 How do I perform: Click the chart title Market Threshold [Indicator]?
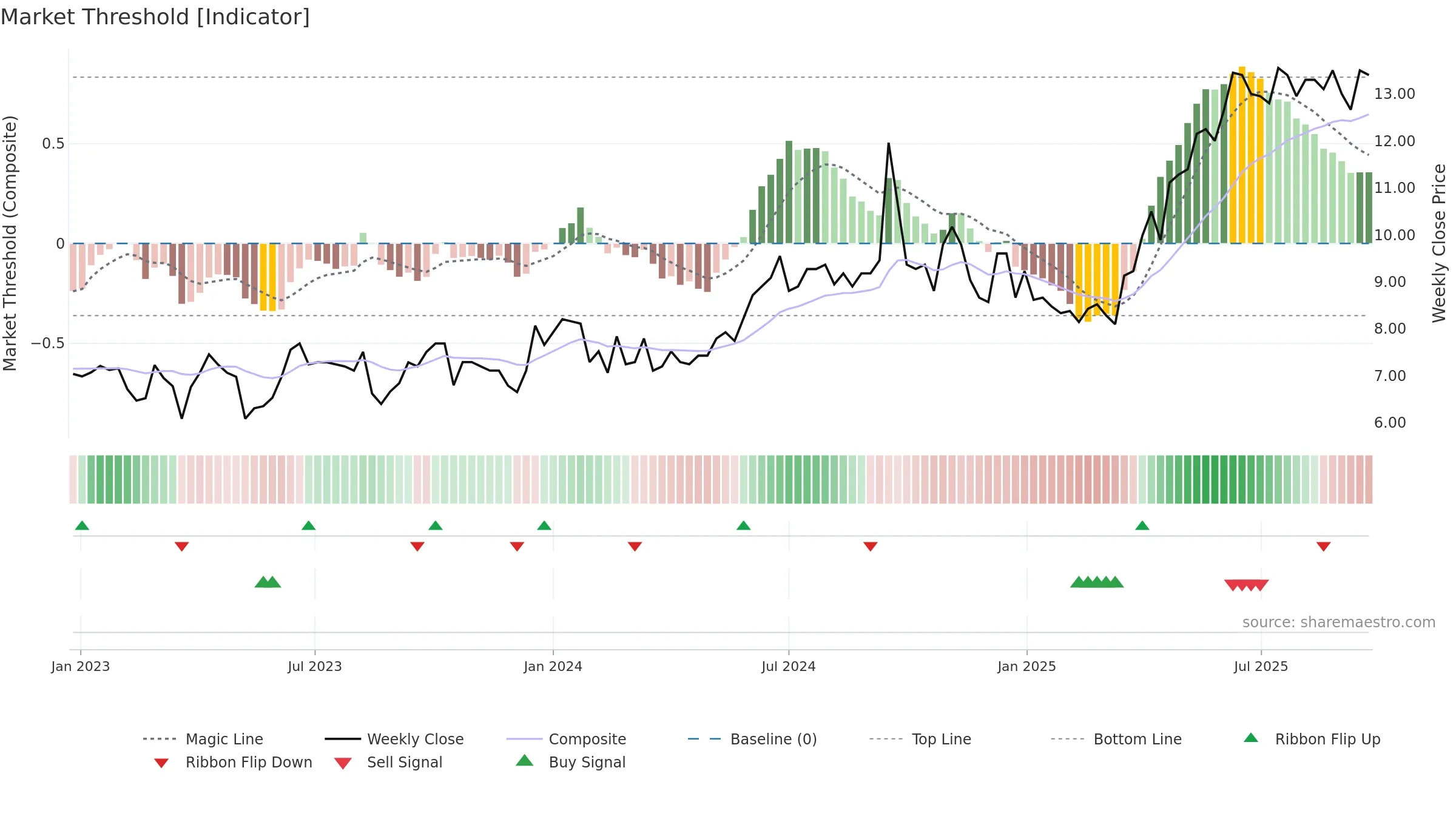tap(155, 17)
